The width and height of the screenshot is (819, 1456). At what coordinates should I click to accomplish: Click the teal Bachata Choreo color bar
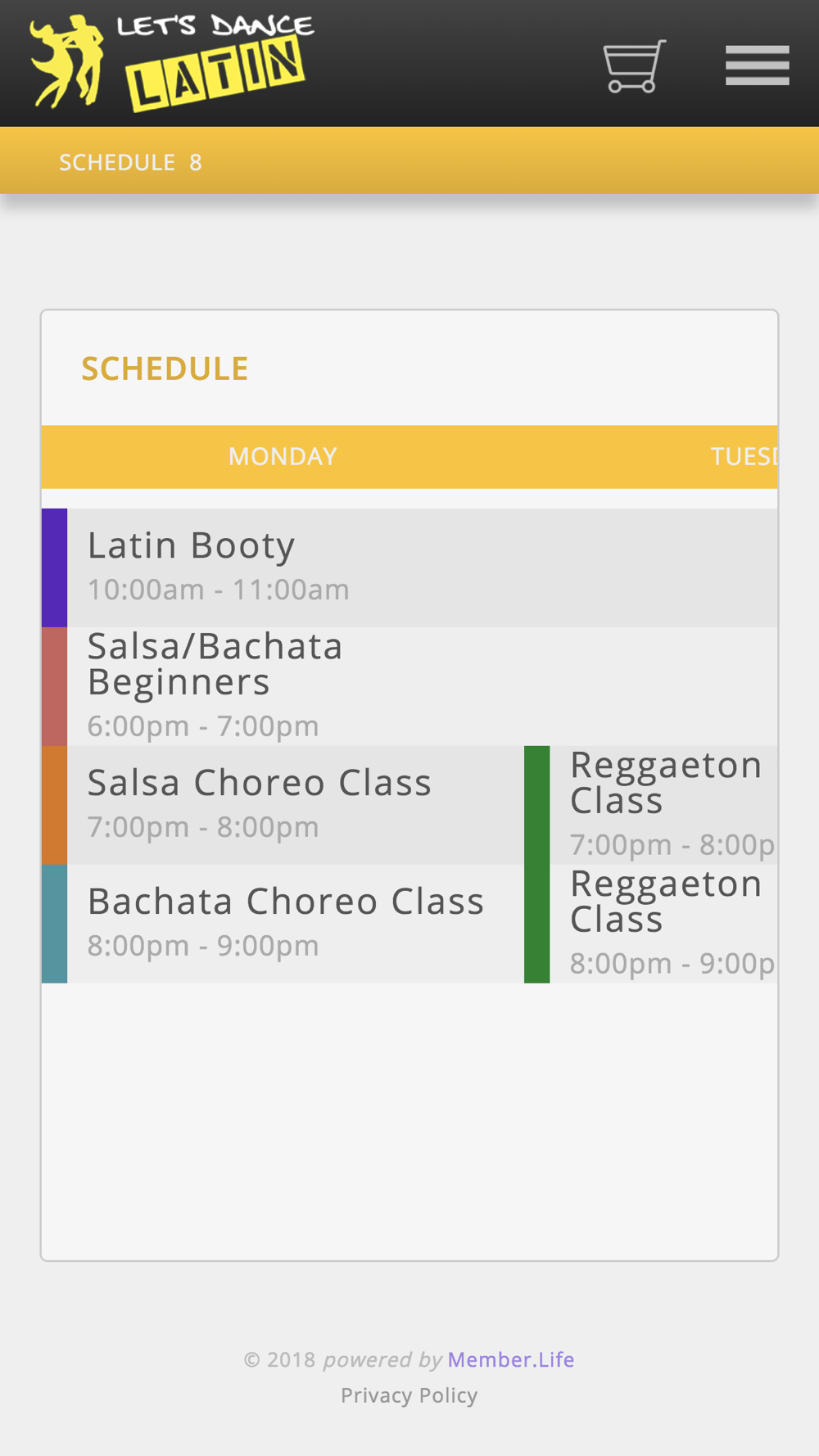click(54, 924)
